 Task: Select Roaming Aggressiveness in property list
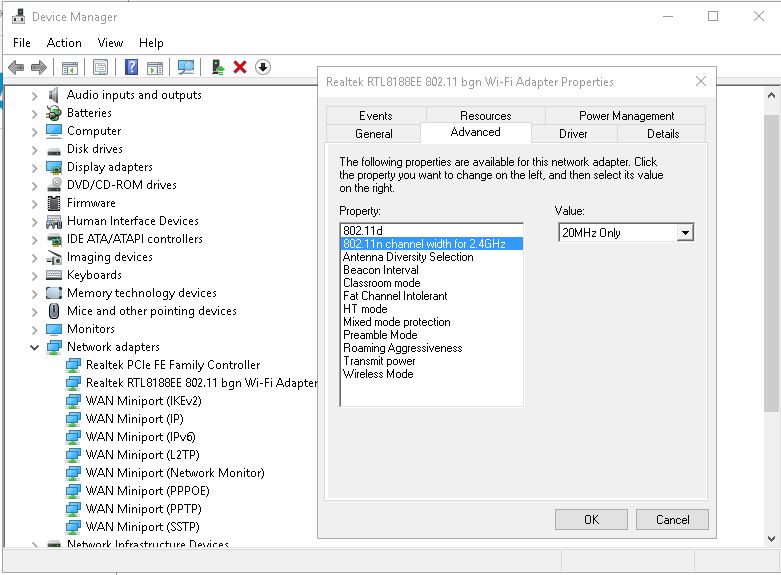[402, 348]
